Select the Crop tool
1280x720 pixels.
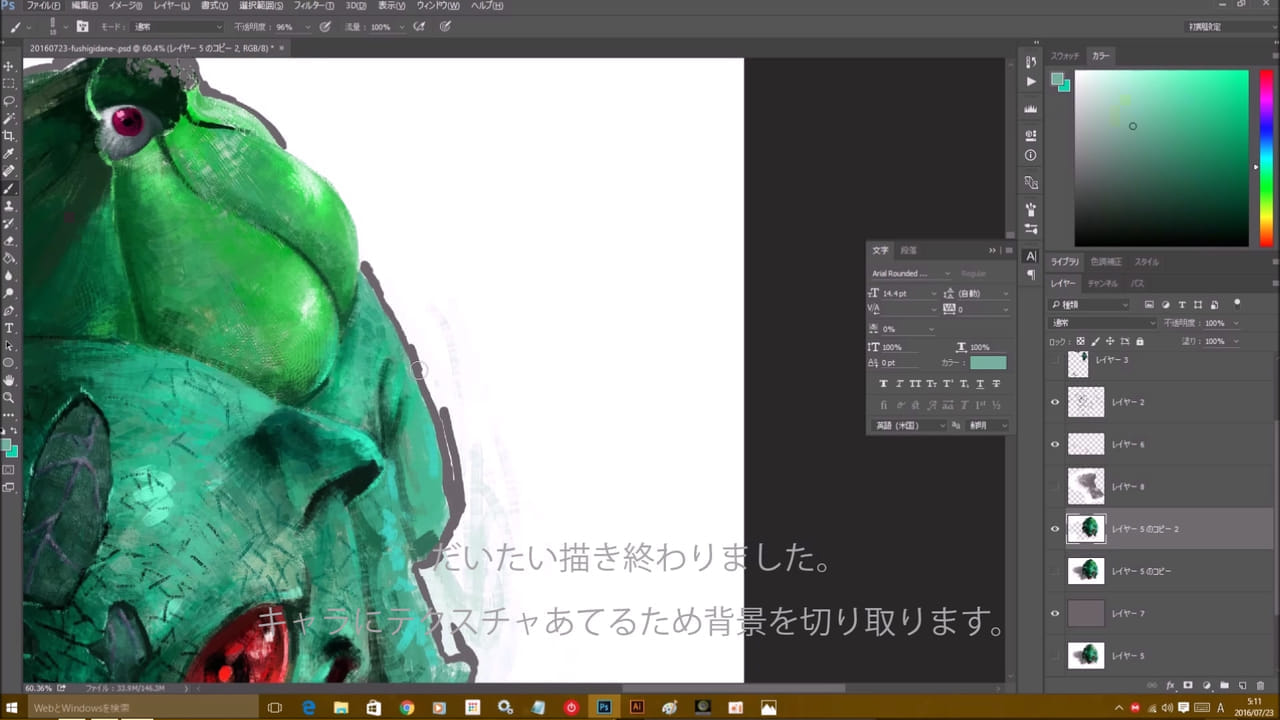point(9,136)
